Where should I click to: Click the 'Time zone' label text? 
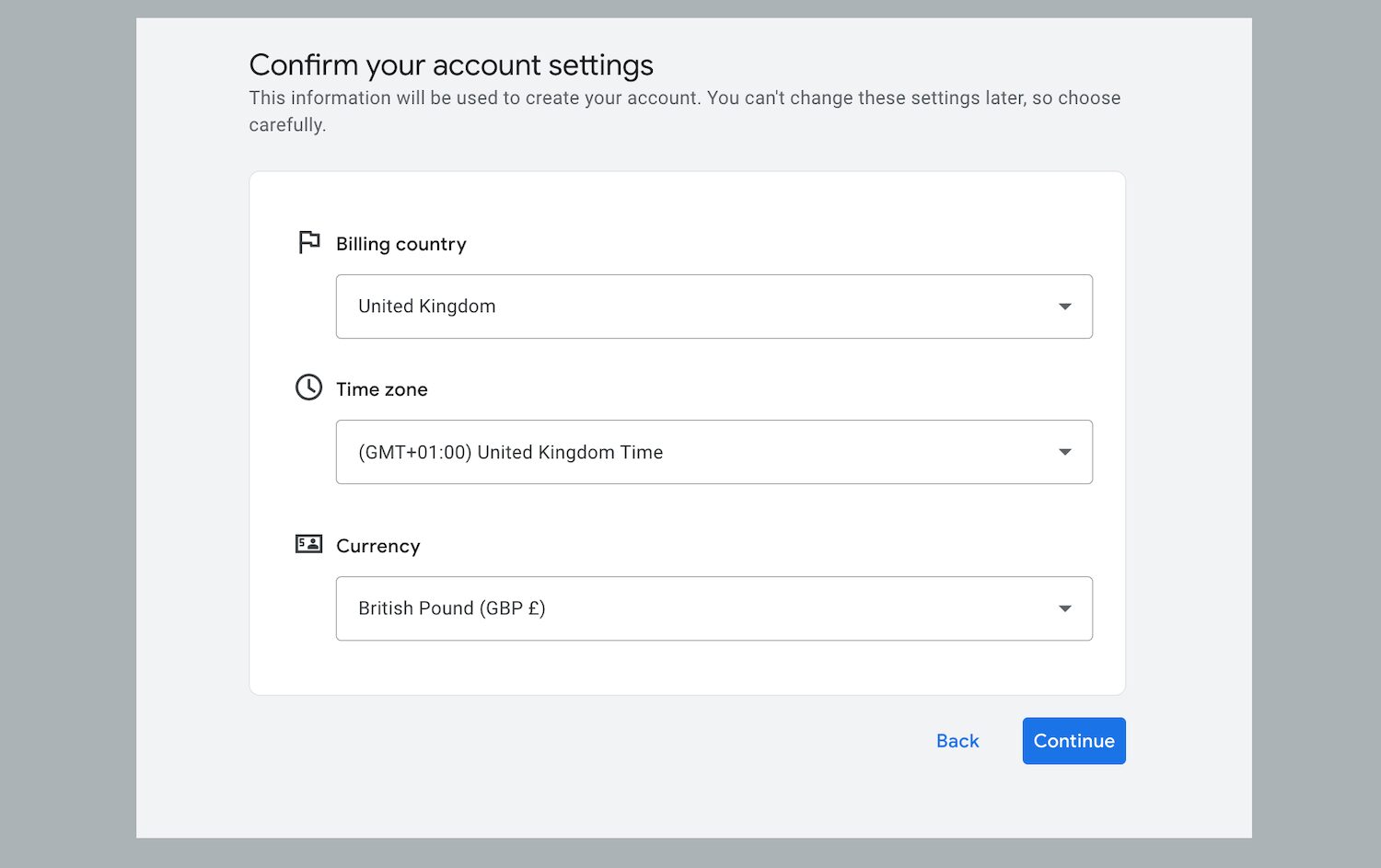(382, 389)
